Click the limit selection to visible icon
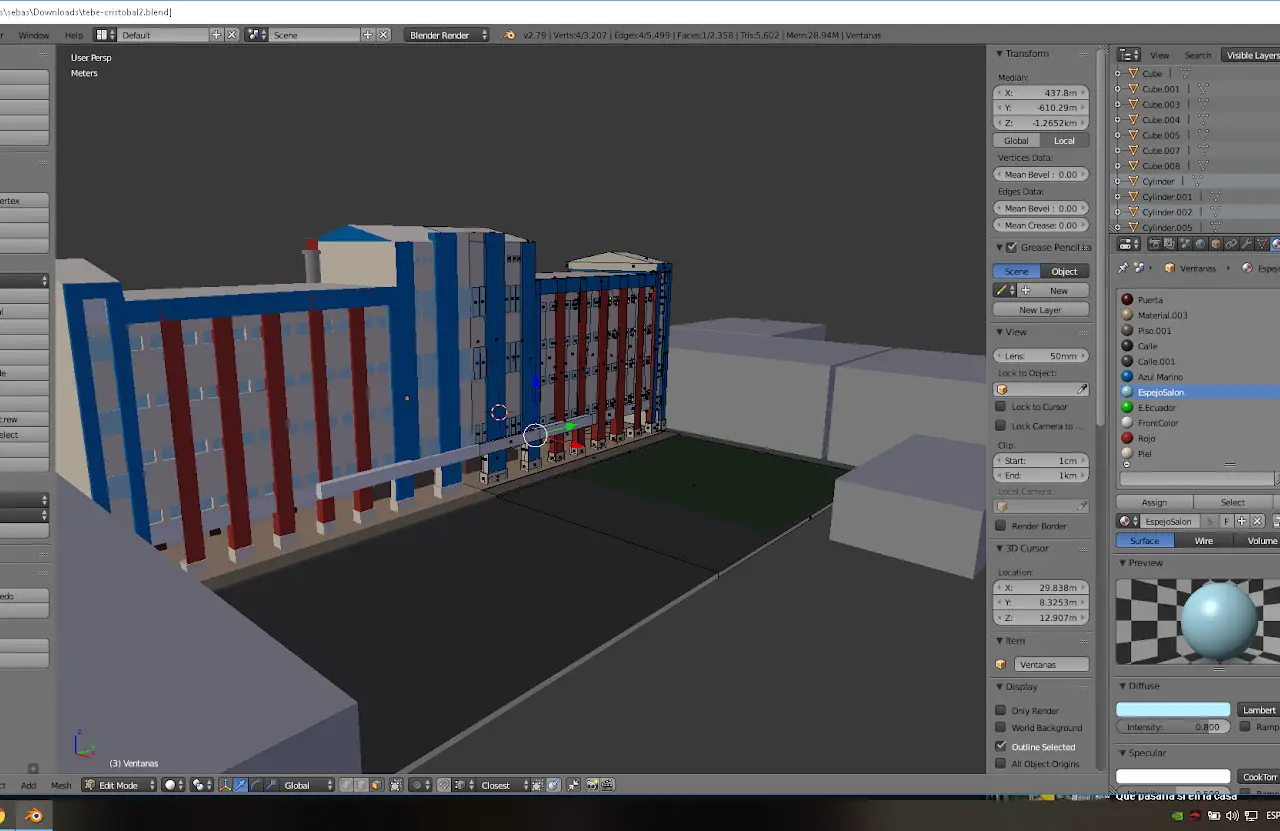Image resolution: width=1280 pixels, height=831 pixels. tap(396, 785)
